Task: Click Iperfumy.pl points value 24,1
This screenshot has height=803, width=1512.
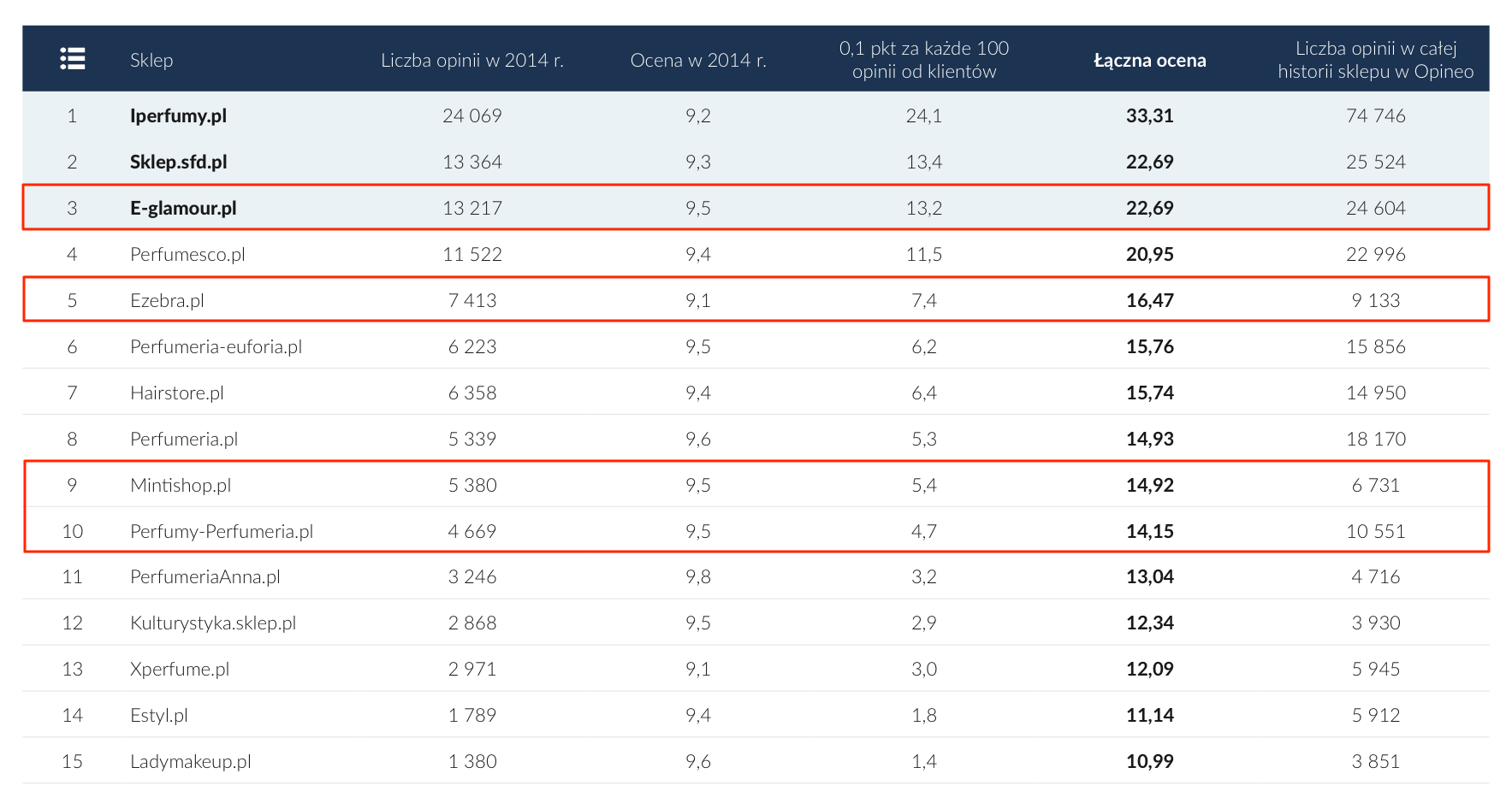Action: point(924,115)
